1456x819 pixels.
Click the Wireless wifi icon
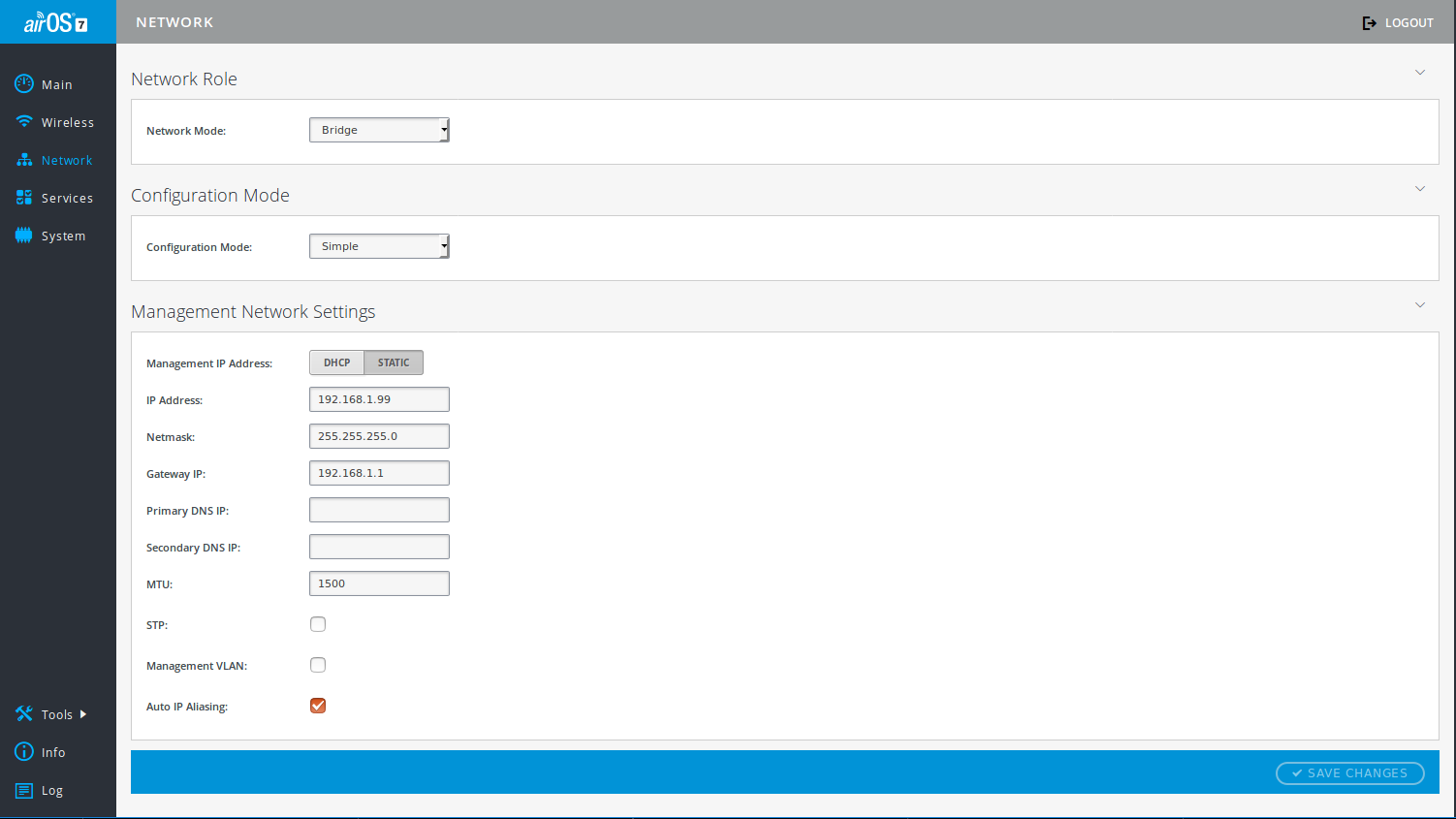24,121
